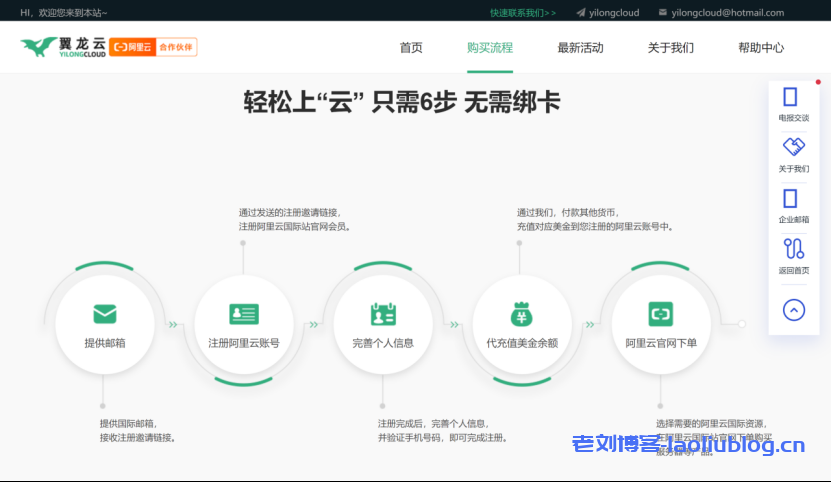Open 关于我们 in top navigation
831x482 pixels.
click(670, 48)
